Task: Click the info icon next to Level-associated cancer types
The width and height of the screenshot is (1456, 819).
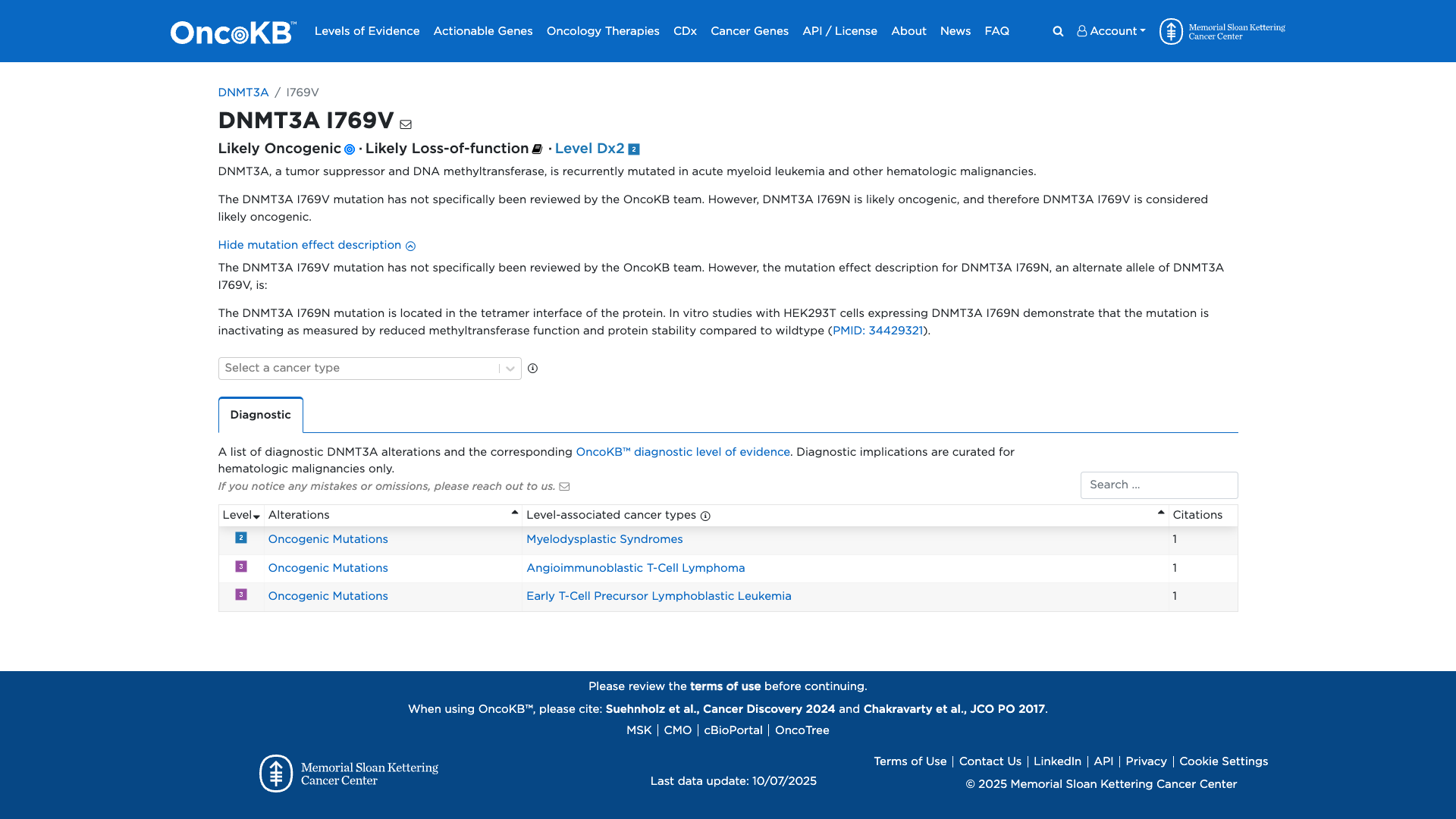Action: coord(704,516)
